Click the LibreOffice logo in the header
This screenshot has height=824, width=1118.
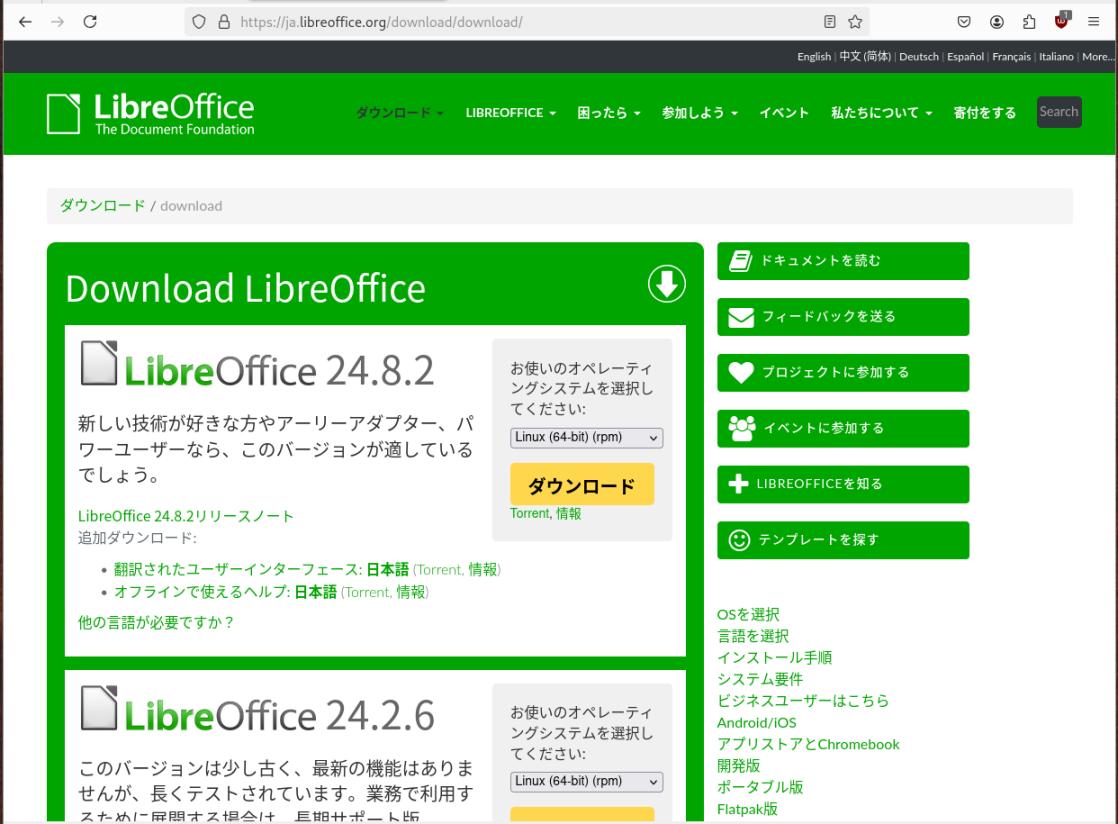(x=150, y=114)
